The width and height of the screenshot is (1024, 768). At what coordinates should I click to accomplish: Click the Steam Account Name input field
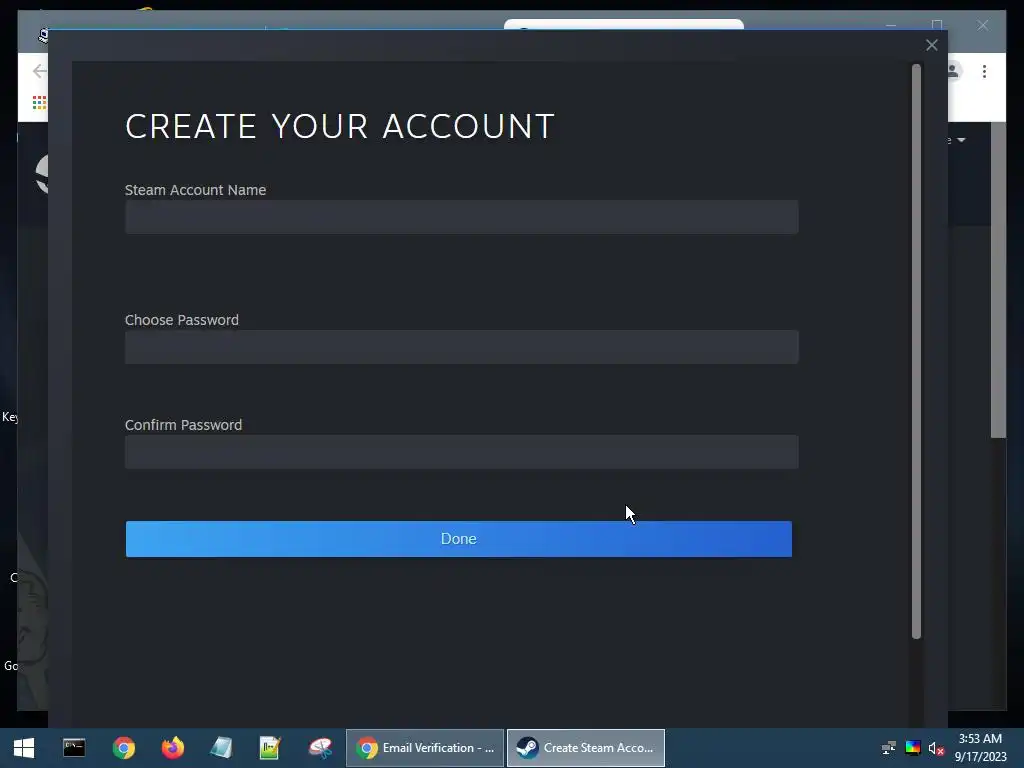pyautogui.click(x=461, y=217)
